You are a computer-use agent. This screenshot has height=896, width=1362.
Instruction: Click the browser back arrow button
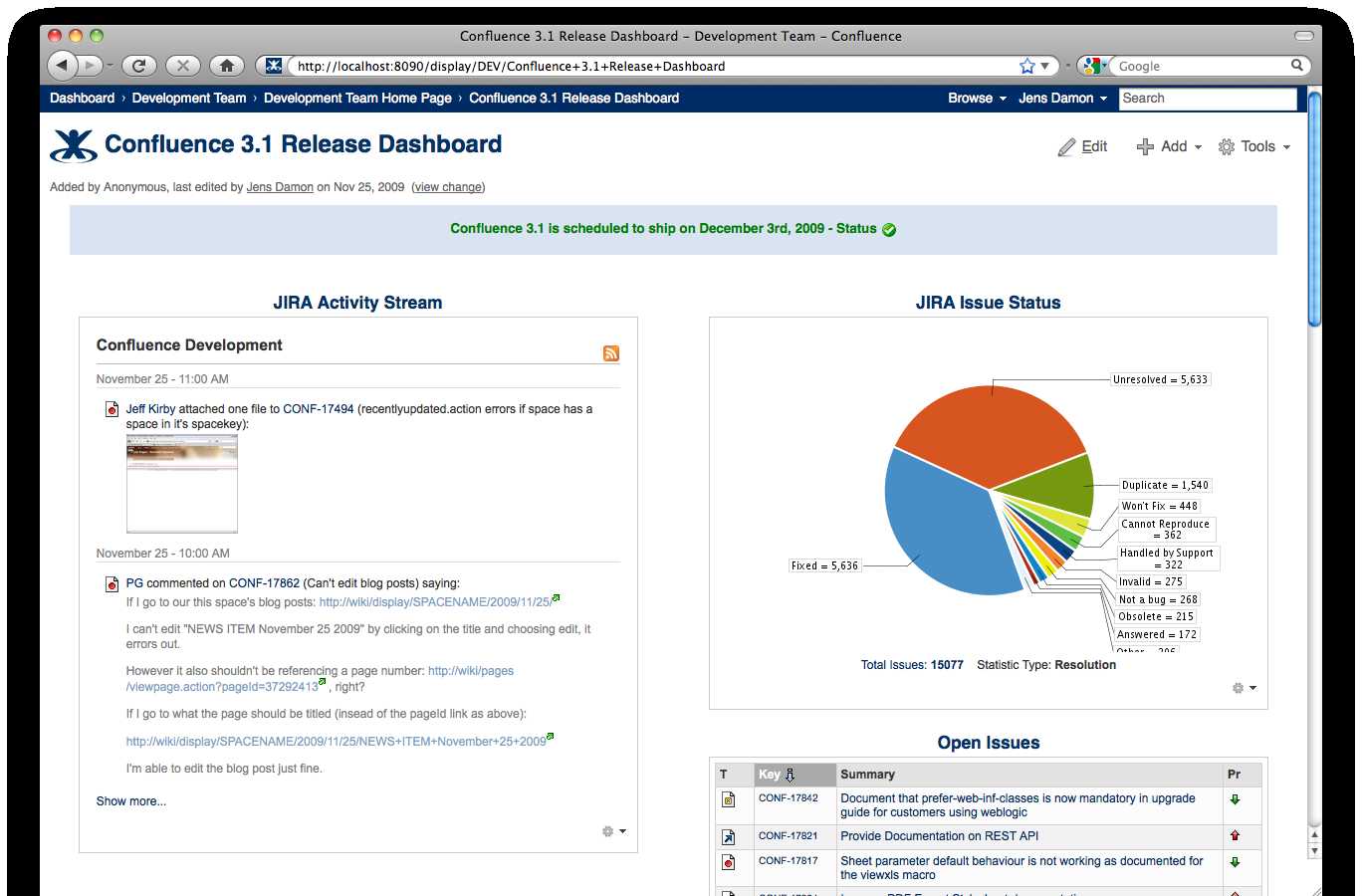click(63, 66)
